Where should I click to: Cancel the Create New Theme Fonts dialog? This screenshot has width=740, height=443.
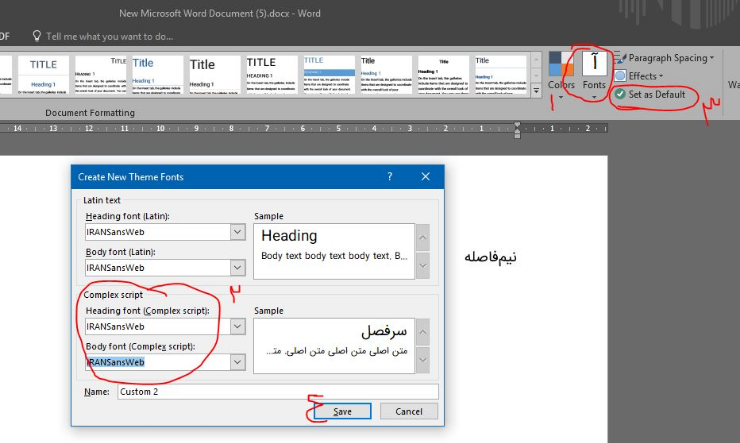(409, 411)
